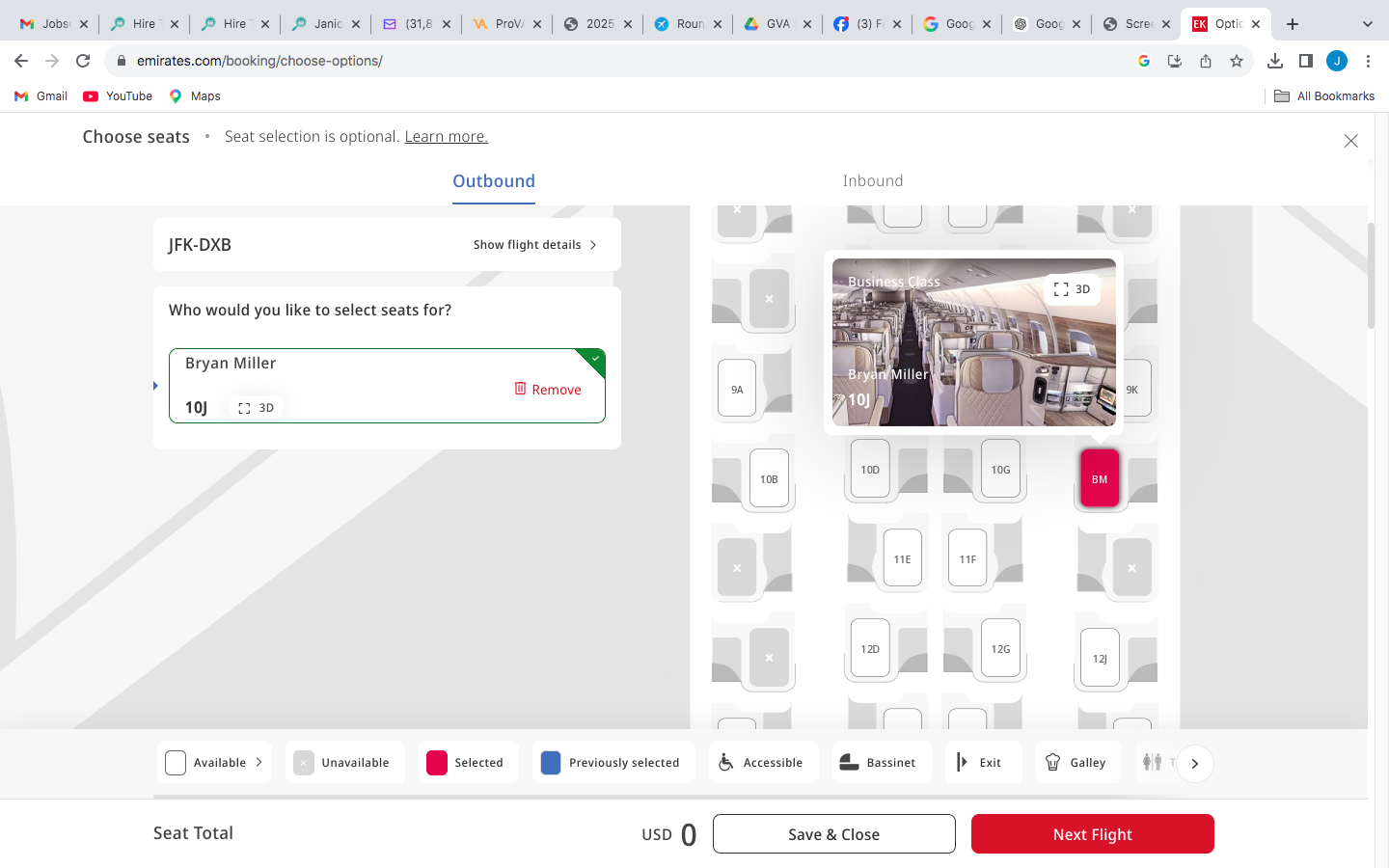This screenshot has height=868, width=1389.
Task: Switch to the Inbound tab
Action: pos(873,181)
